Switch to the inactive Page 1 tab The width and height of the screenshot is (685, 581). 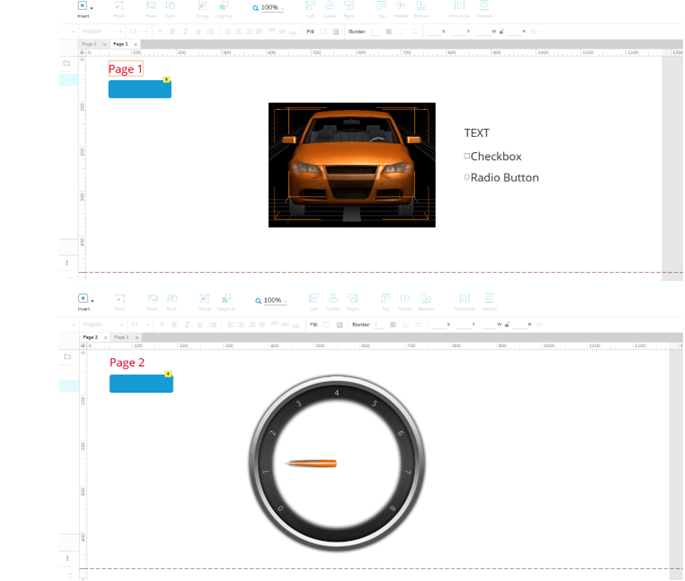point(121,337)
